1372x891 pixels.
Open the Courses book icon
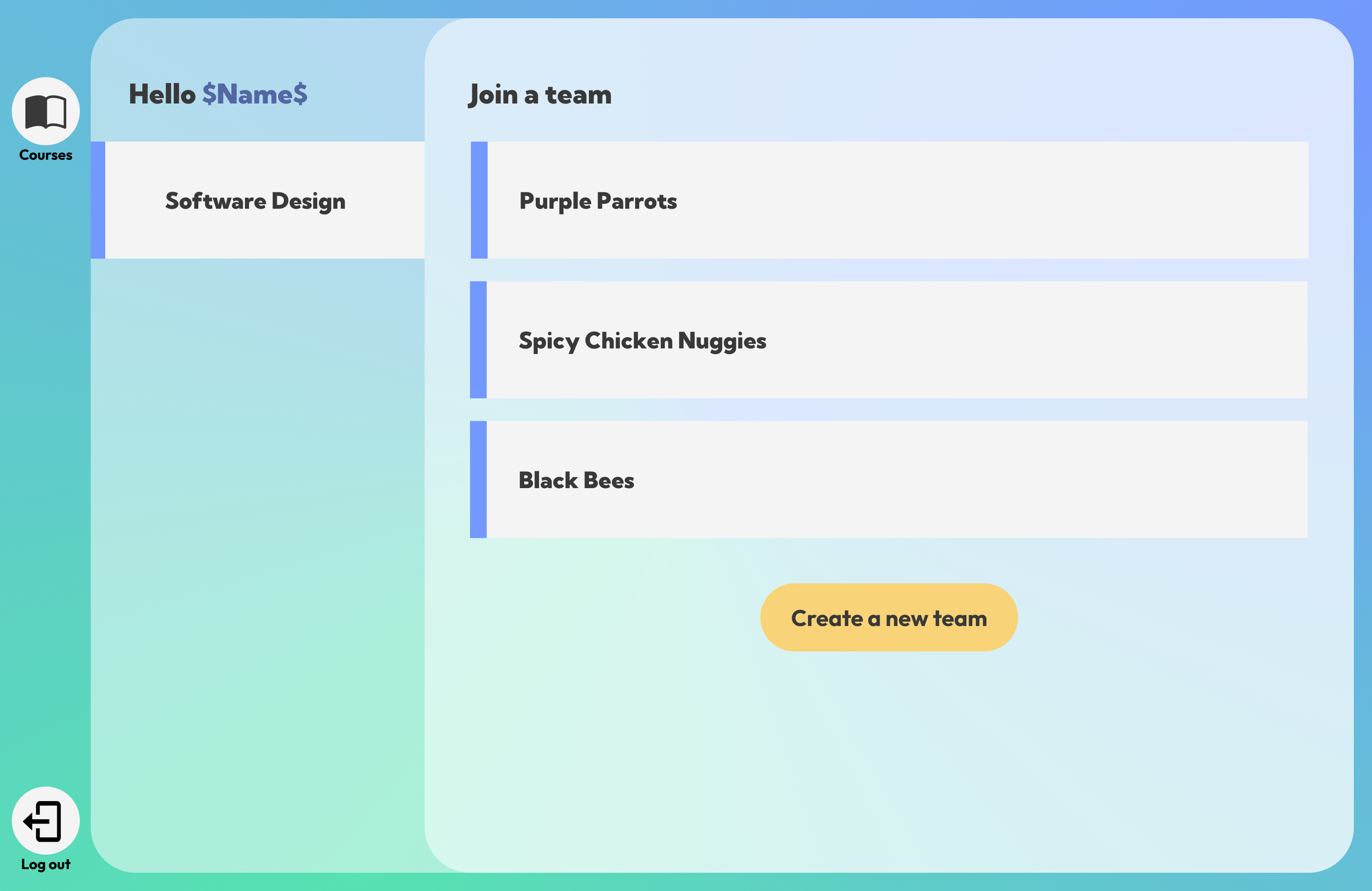[46, 111]
